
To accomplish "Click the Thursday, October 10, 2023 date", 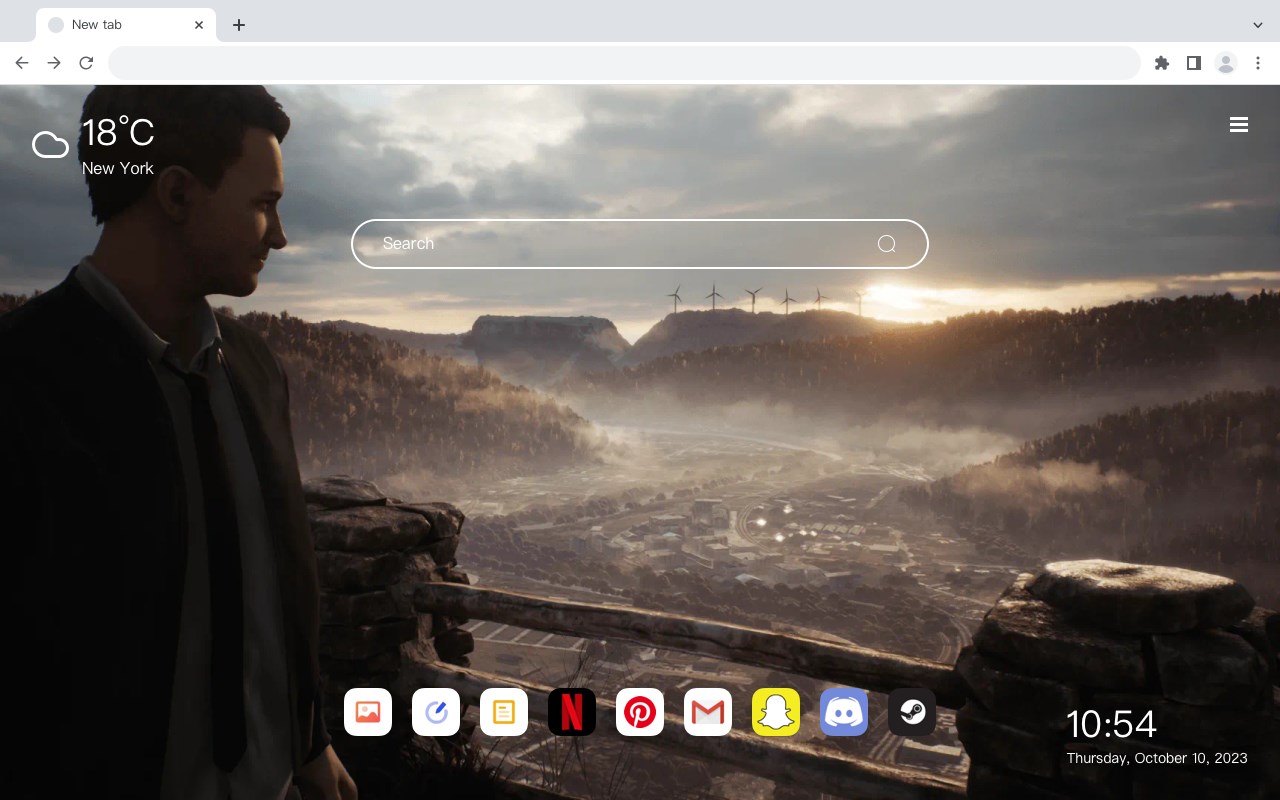I will [1157, 758].
